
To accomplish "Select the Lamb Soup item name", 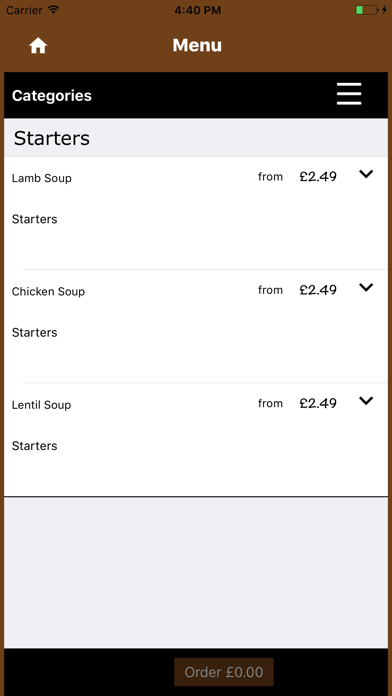I will (42, 178).
